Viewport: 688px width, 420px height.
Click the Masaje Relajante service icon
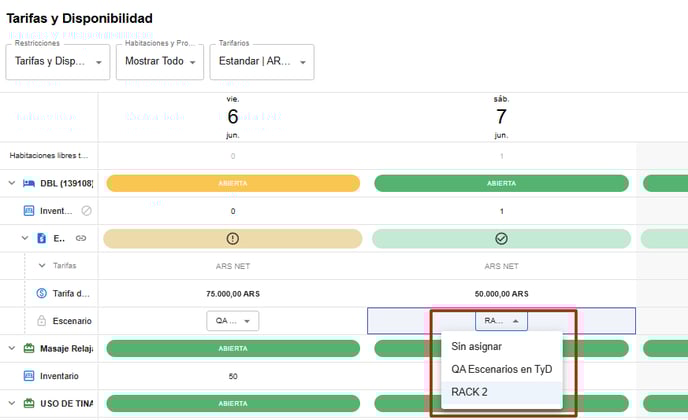(x=28, y=348)
